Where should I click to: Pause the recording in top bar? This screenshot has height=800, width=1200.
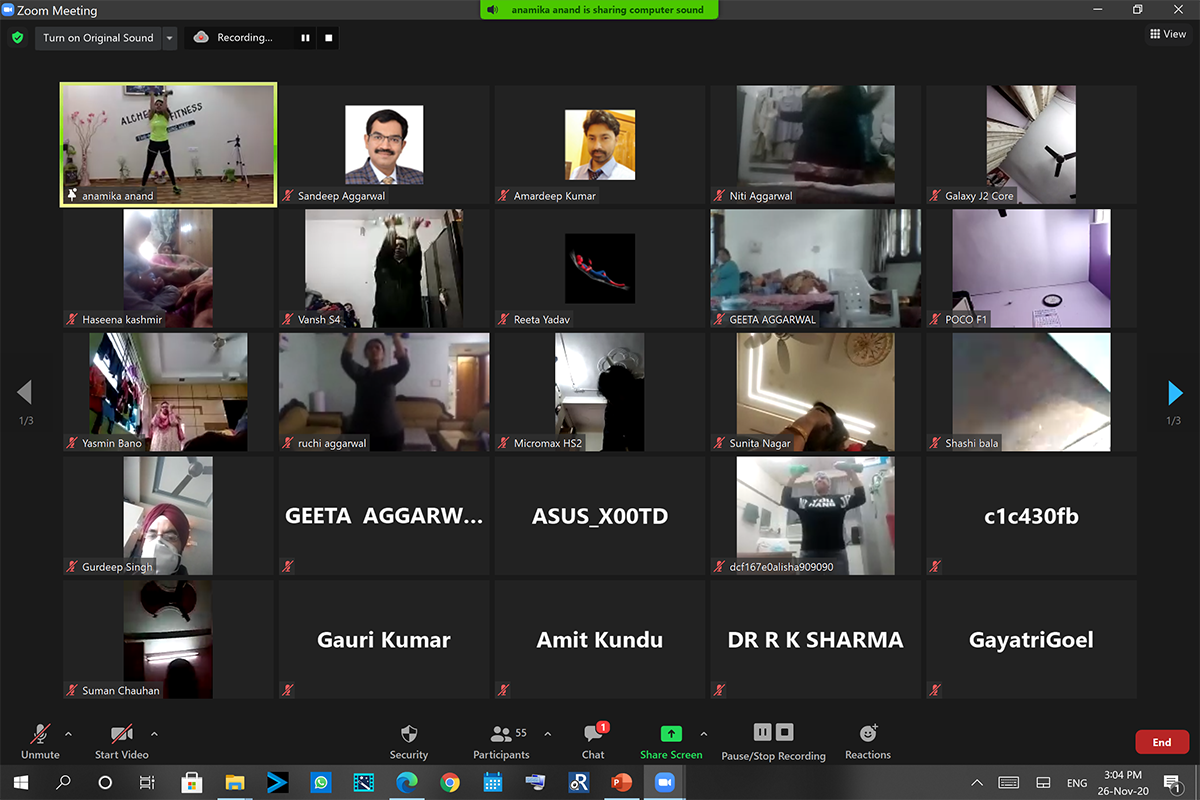coord(305,38)
